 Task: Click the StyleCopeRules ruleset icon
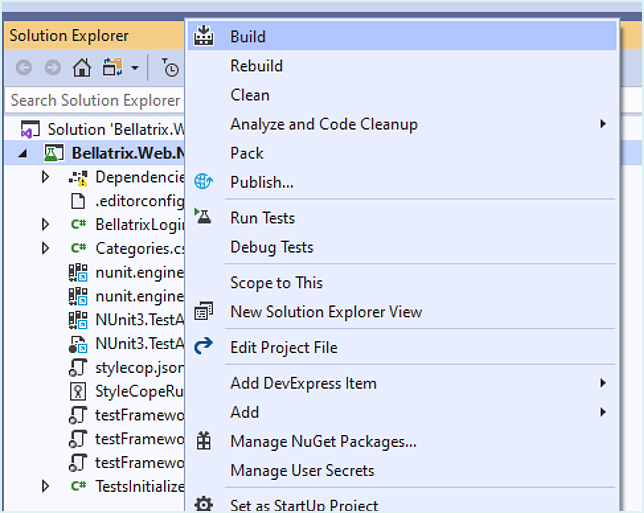pos(78,391)
